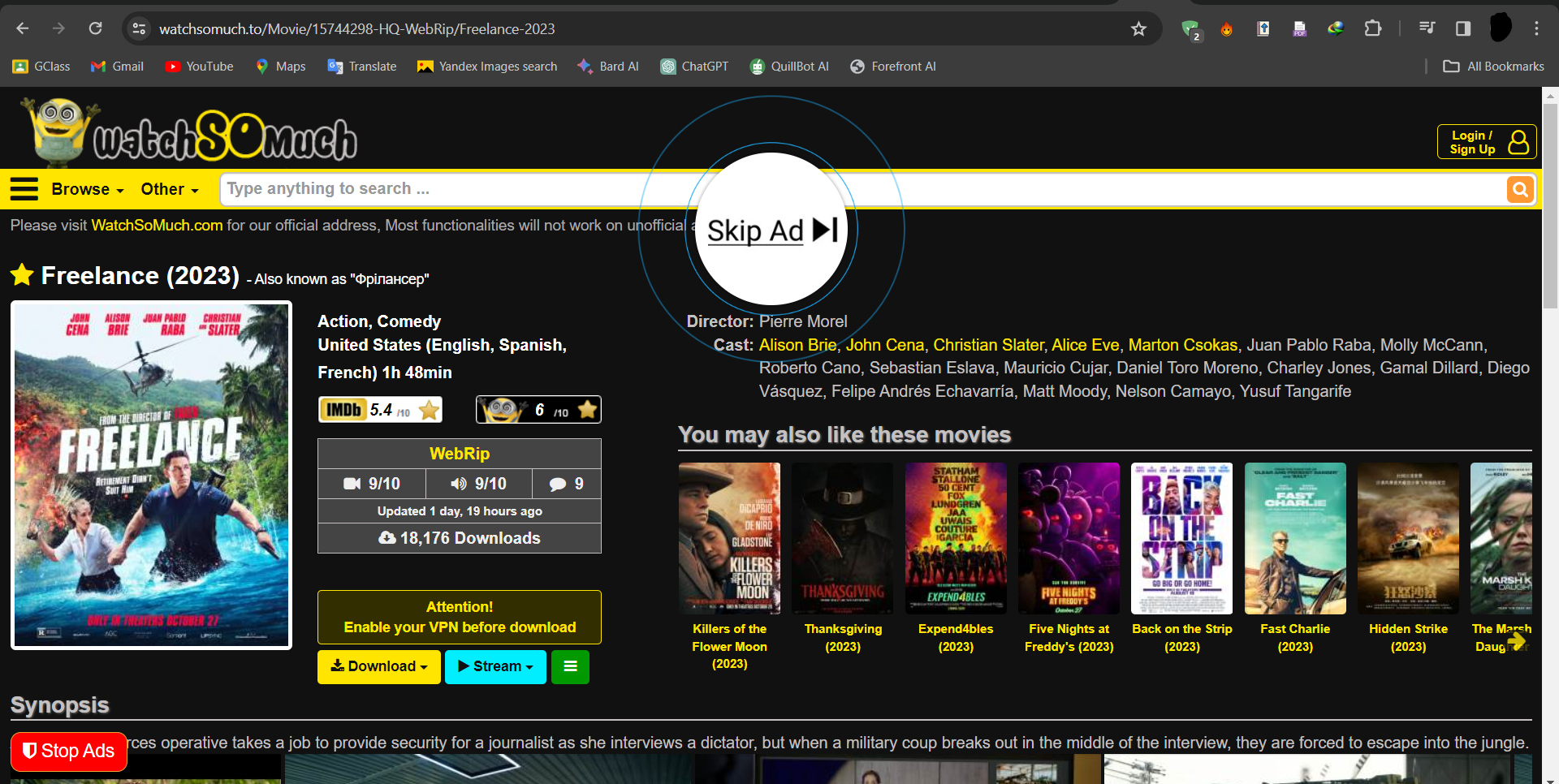Screen dimensions: 1559x784
Task: Click the Alison Brie cast link
Action: (x=797, y=345)
